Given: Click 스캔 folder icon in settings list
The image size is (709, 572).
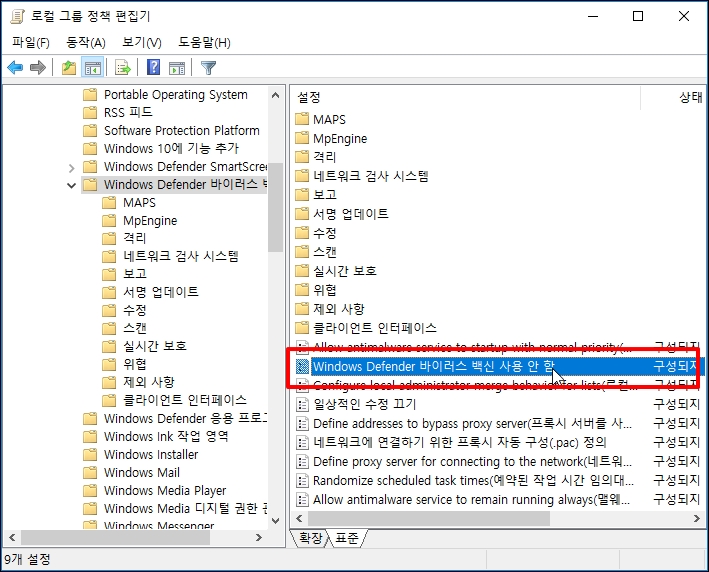Looking at the screenshot, I should click(x=302, y=252).
